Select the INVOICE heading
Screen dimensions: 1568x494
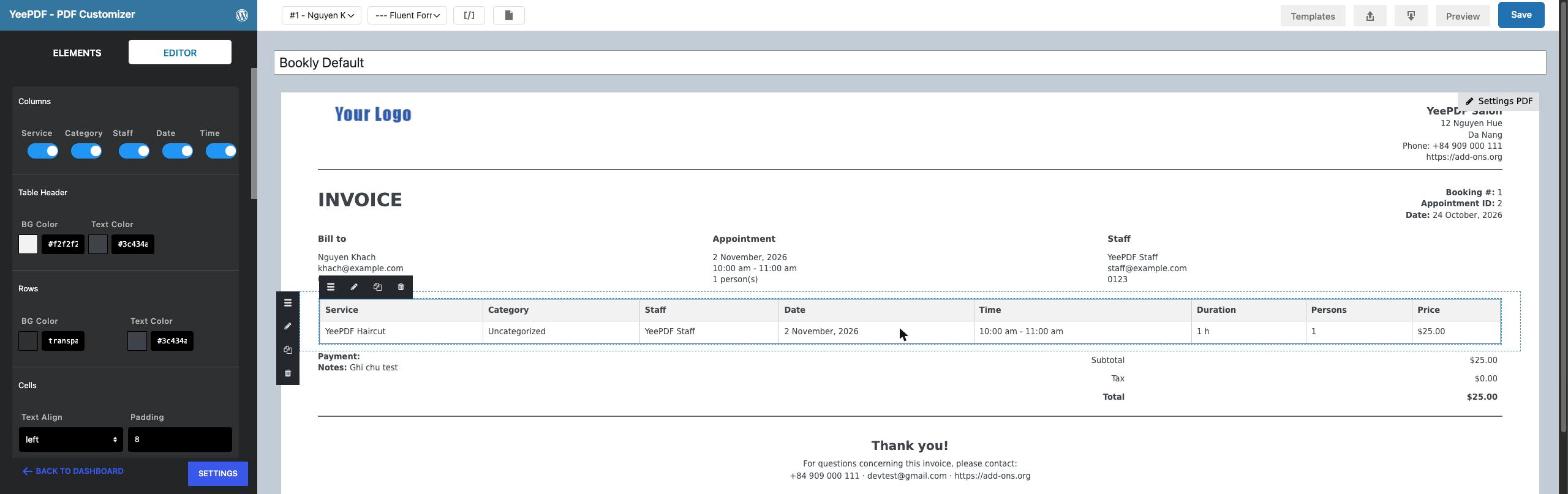(x=360, y=200)
